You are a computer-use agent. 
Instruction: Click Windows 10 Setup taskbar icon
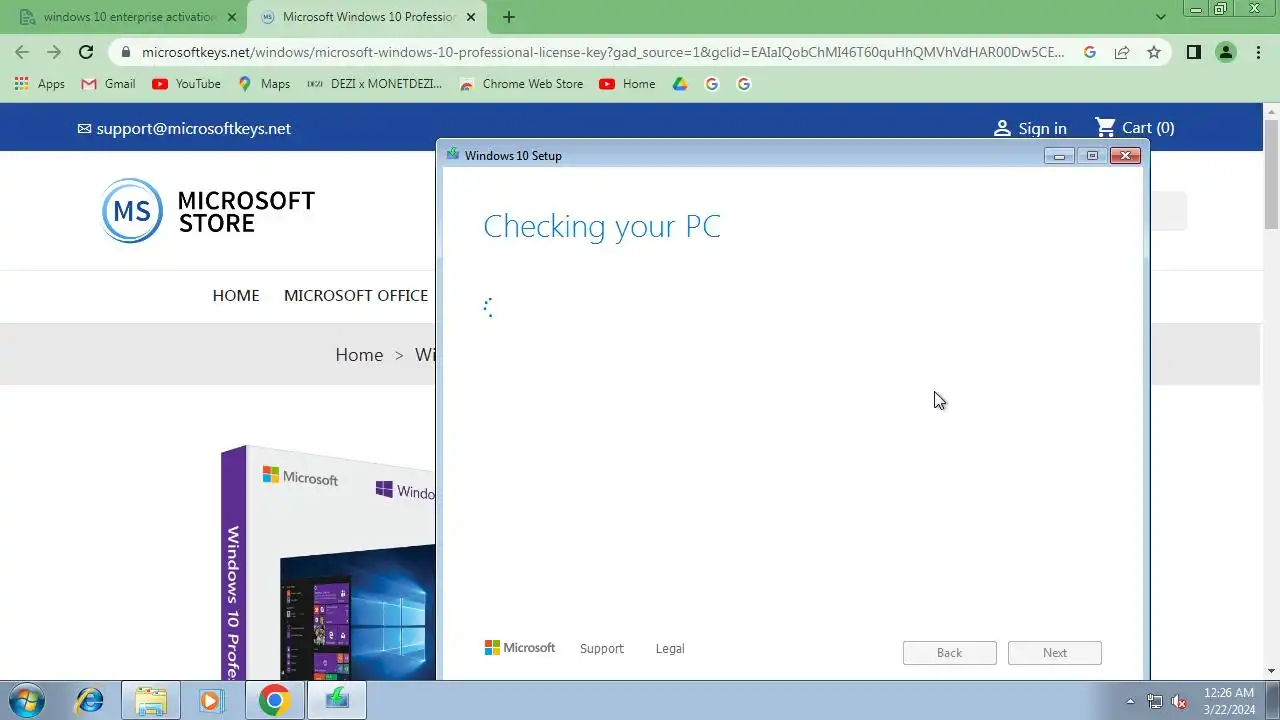pyautogui.click(x=337, y=700)
